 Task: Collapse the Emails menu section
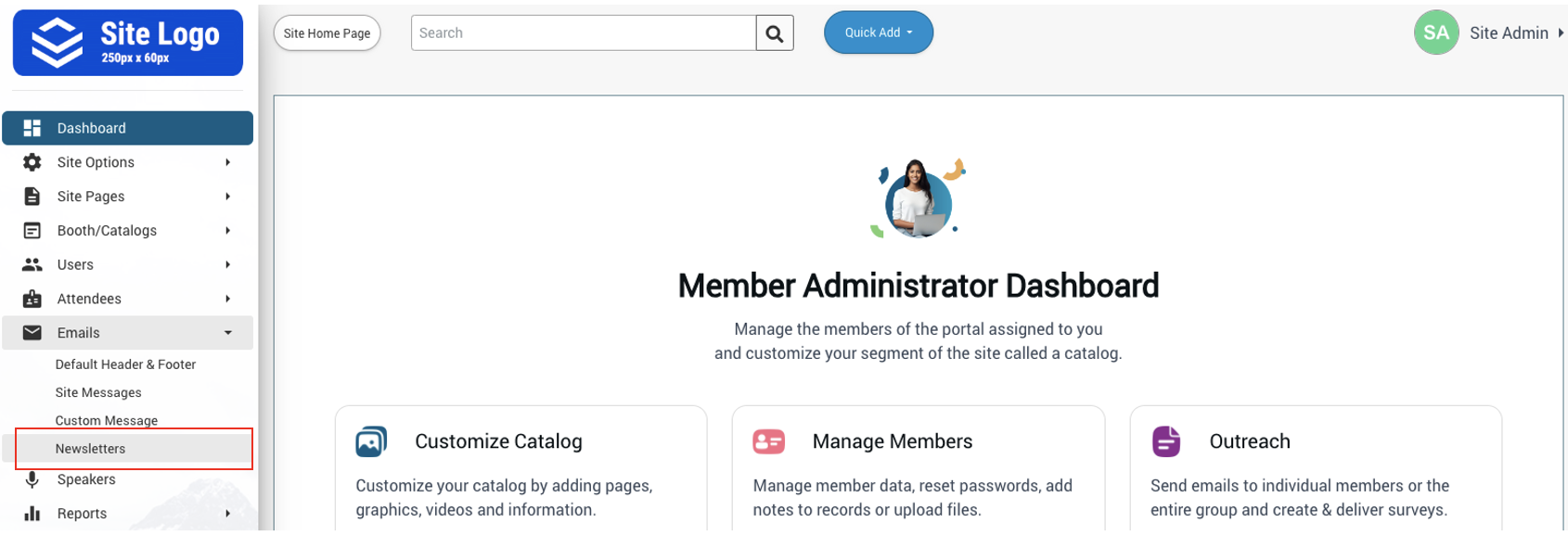point(227,333)
